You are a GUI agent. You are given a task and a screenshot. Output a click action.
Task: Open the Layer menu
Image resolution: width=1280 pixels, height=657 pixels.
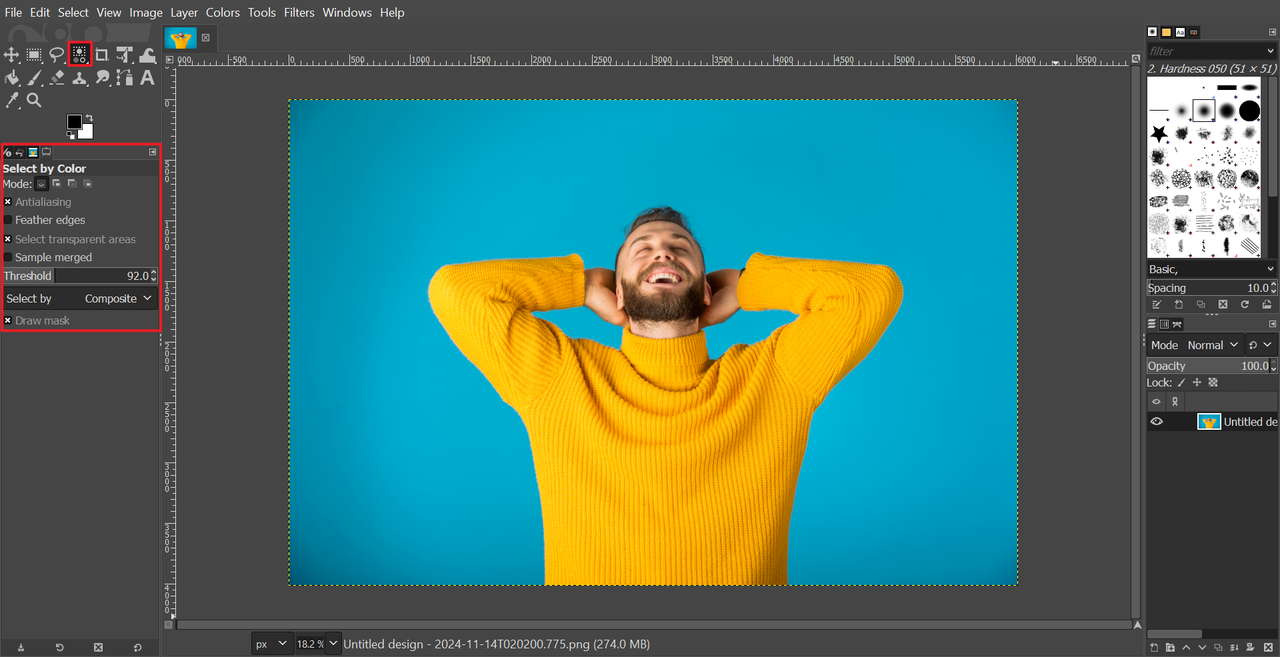(184, 12)
